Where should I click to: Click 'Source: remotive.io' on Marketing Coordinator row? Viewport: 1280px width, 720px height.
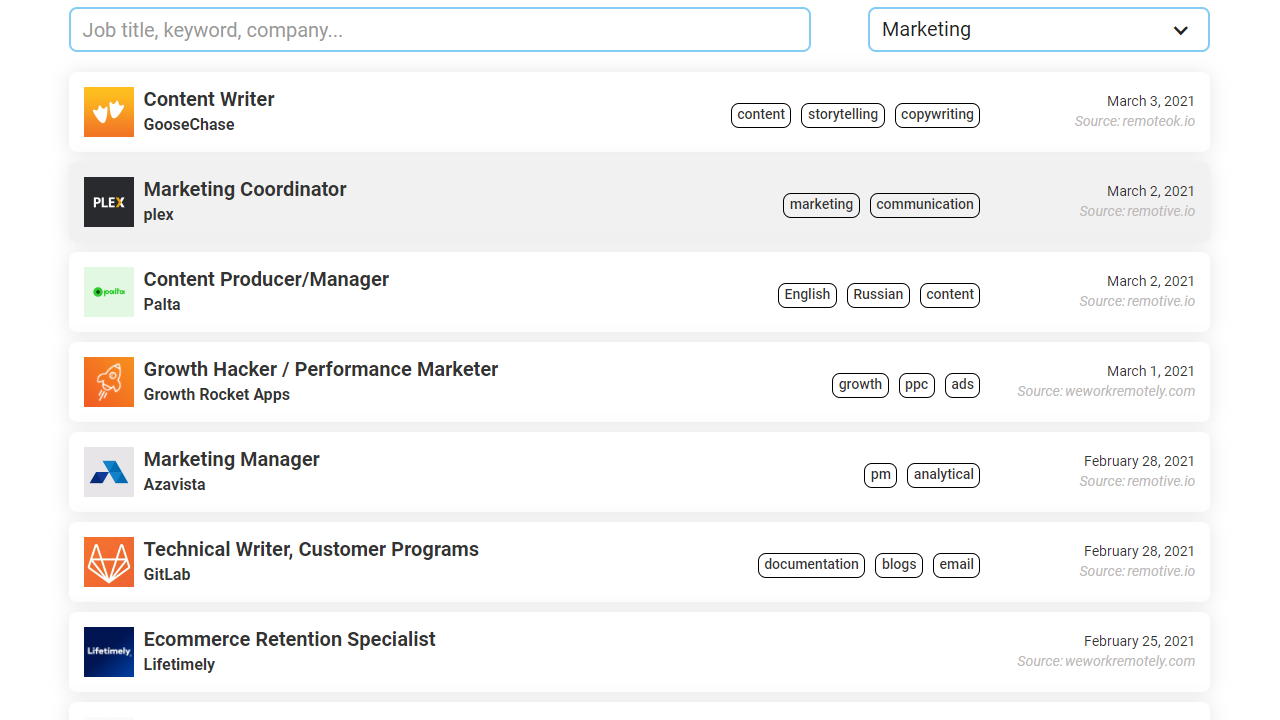point(1137,211)
